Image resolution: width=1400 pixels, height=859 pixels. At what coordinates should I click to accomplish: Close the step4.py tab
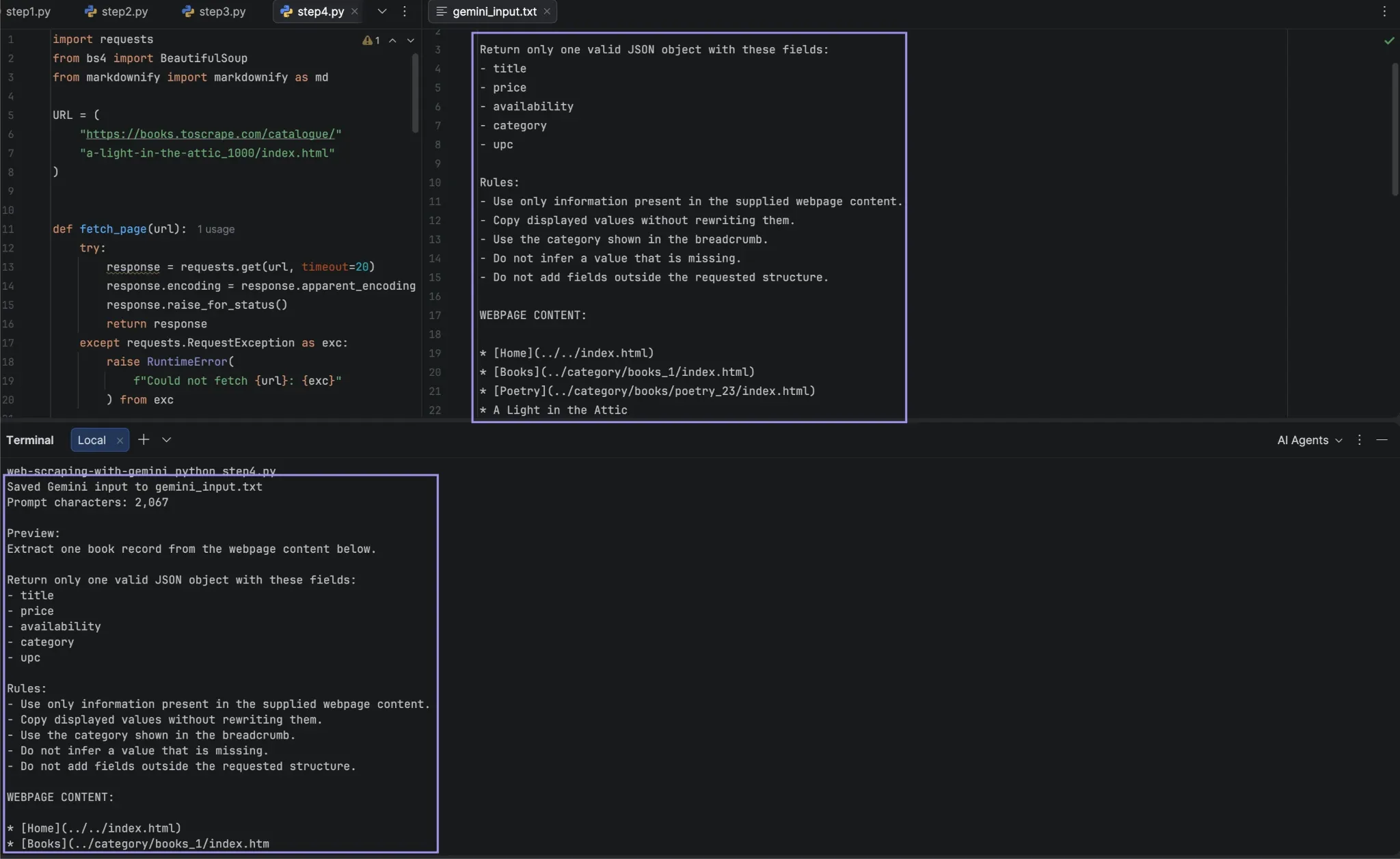pyautogui.click(x=354, y=12)
